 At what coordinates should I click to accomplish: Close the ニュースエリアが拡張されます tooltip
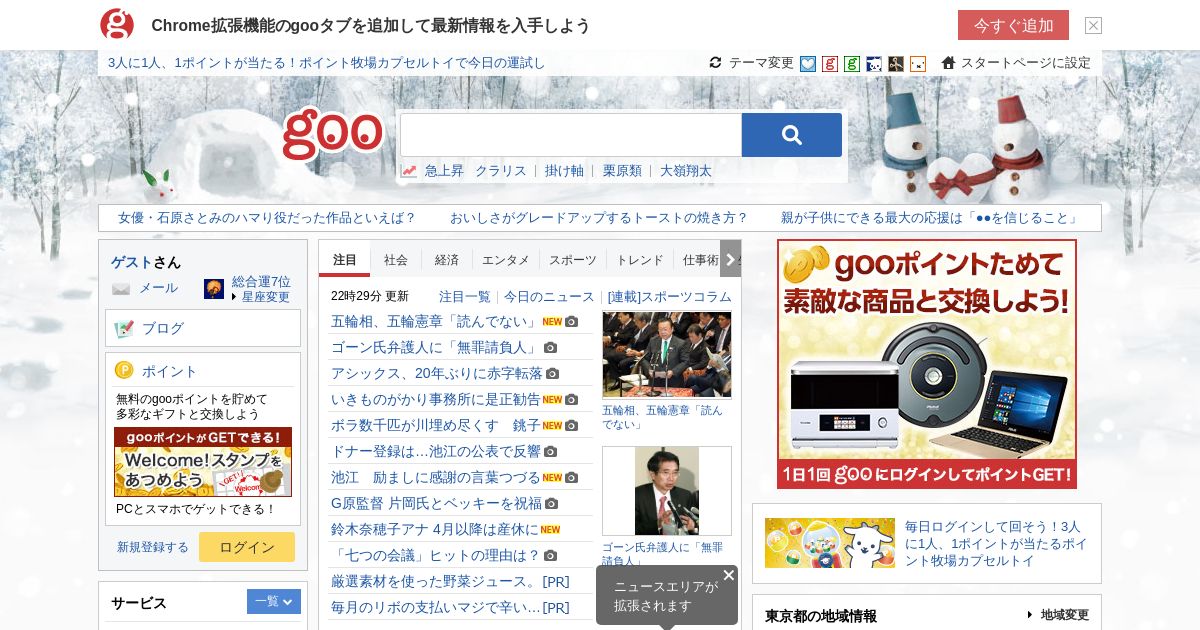(x=728, y=575)
